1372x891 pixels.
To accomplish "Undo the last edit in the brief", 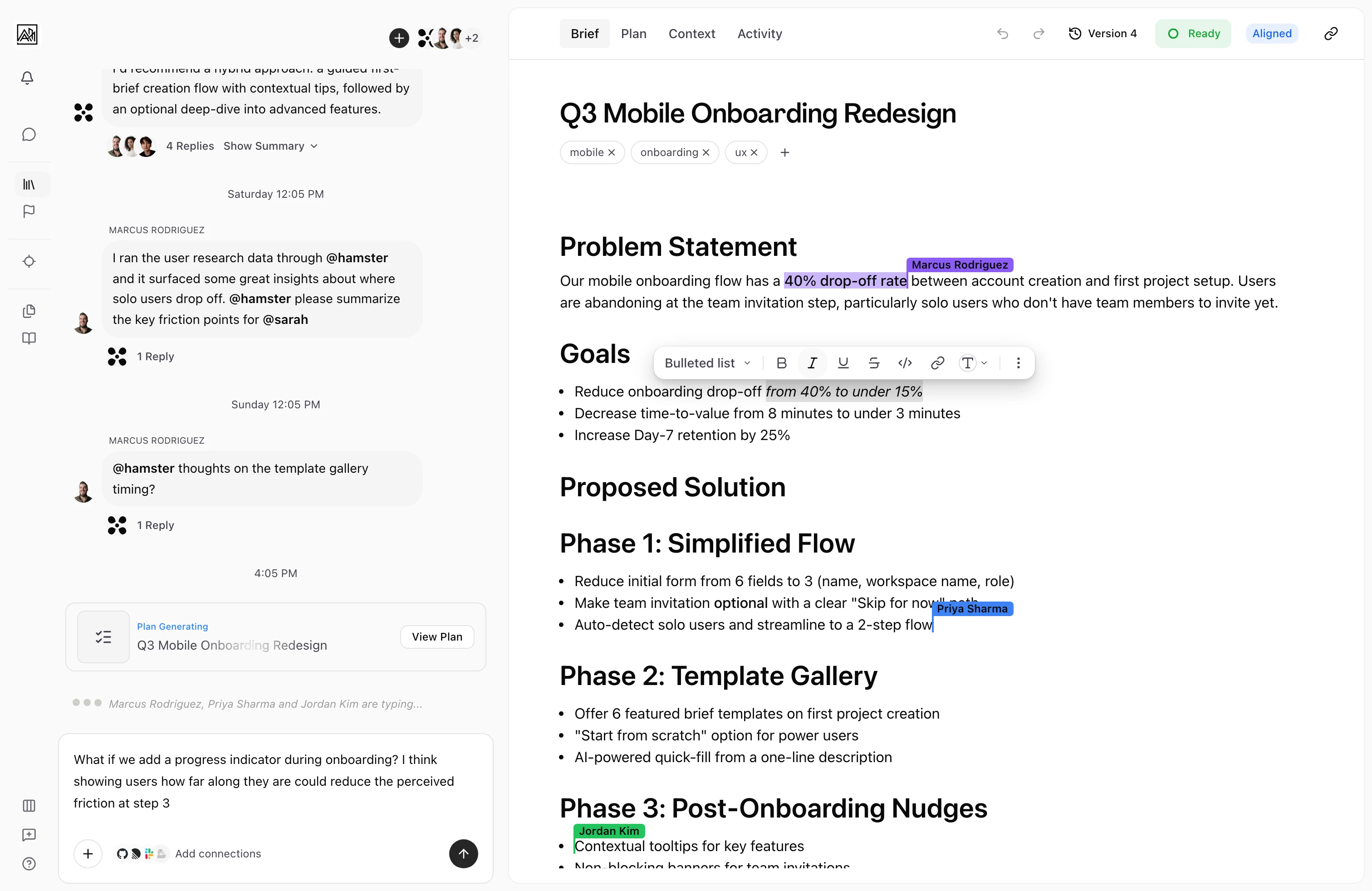I will point(1003,34).
